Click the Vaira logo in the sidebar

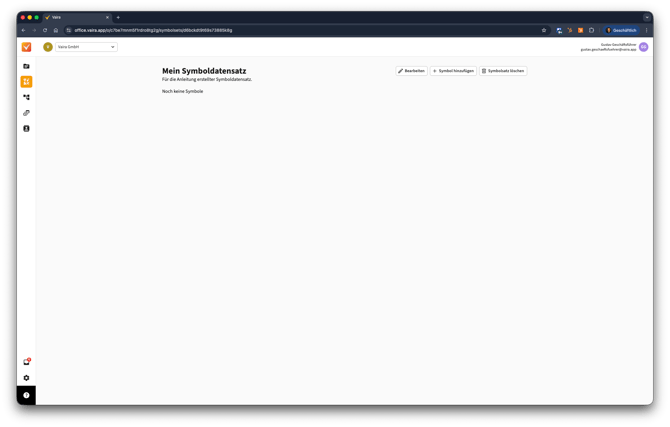tap(26, 47)
